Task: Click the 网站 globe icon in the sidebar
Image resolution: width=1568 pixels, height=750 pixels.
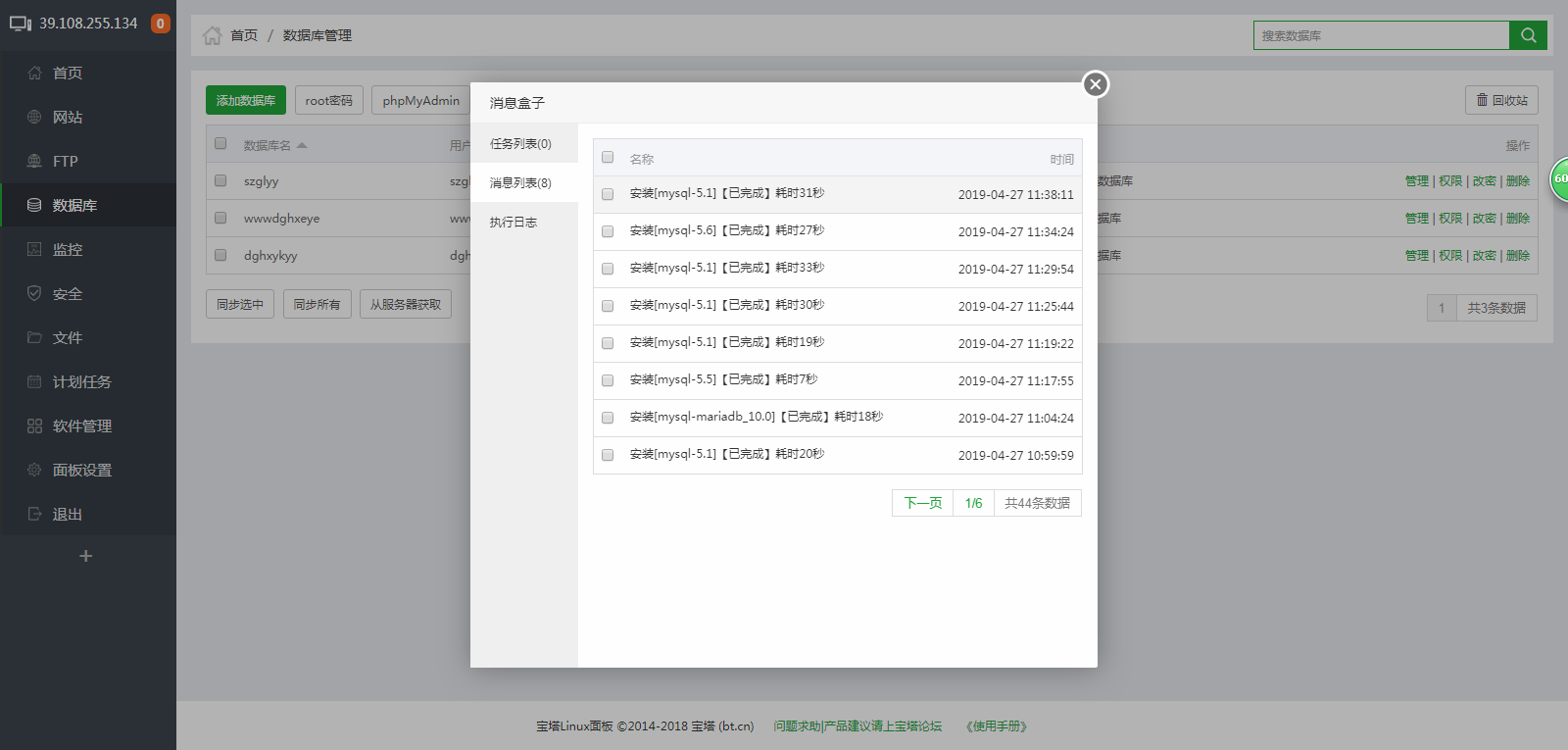Action: point(34,117)
